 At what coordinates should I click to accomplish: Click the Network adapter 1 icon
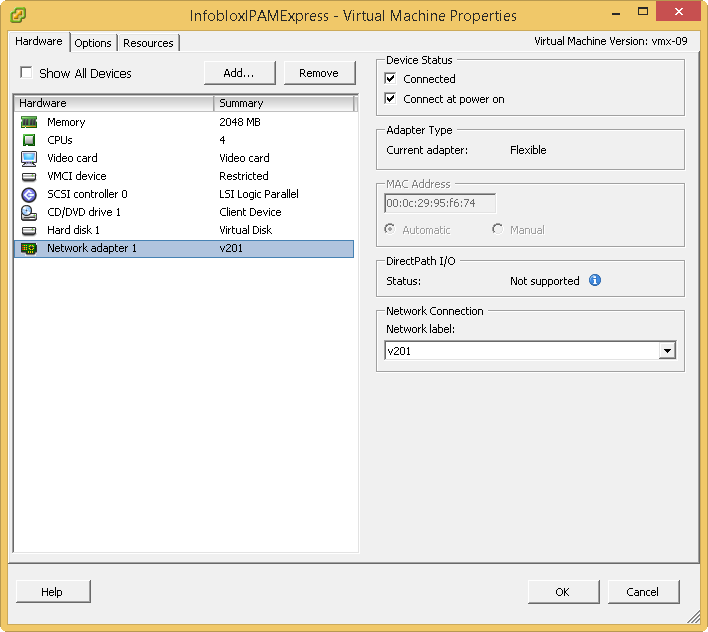tap(29, 248)
